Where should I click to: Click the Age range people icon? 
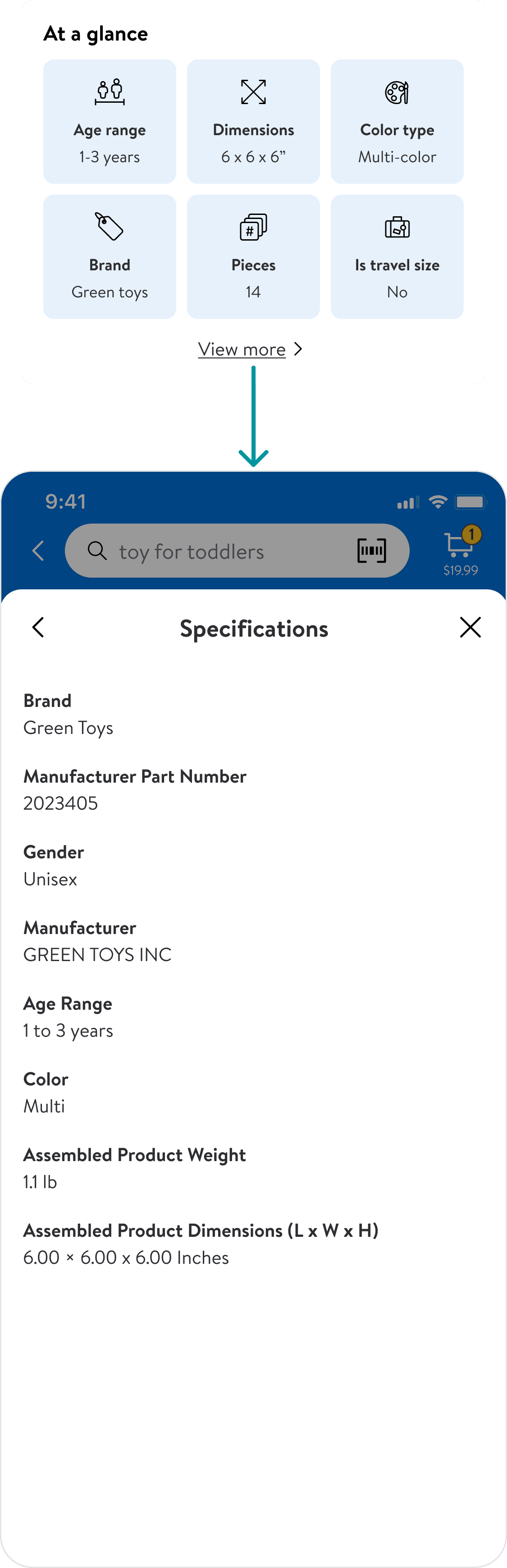[x=110, y=92]
